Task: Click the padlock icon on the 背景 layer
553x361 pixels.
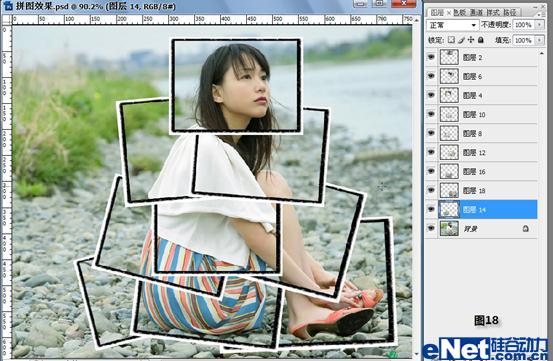Action: click(525, 228)
